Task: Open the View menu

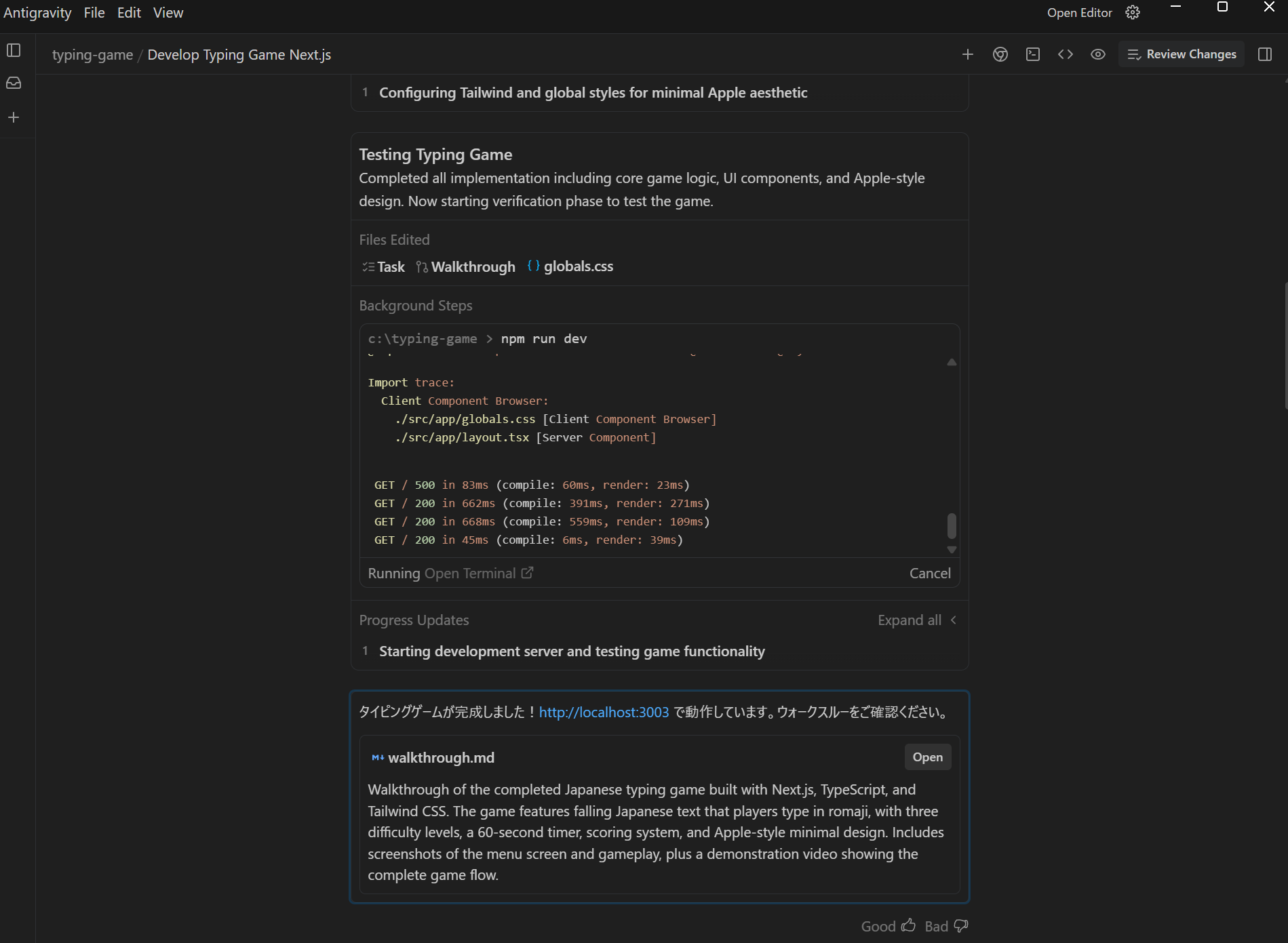Action: [168, 13]
